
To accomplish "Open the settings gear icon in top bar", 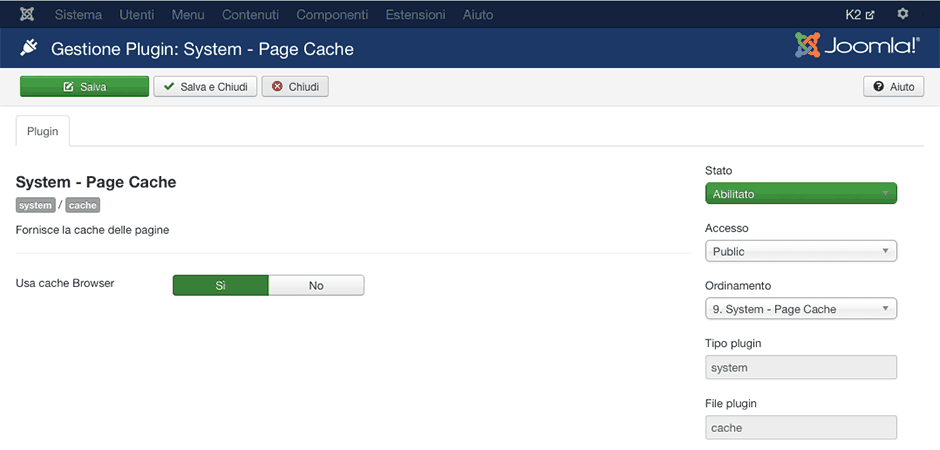I will [x=903, y=14].
